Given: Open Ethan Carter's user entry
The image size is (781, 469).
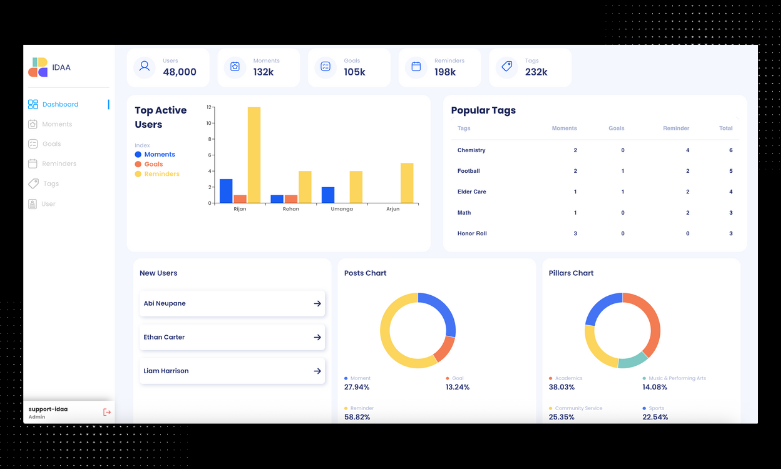Looking at the screenshot, I should [x=232, y=337].
